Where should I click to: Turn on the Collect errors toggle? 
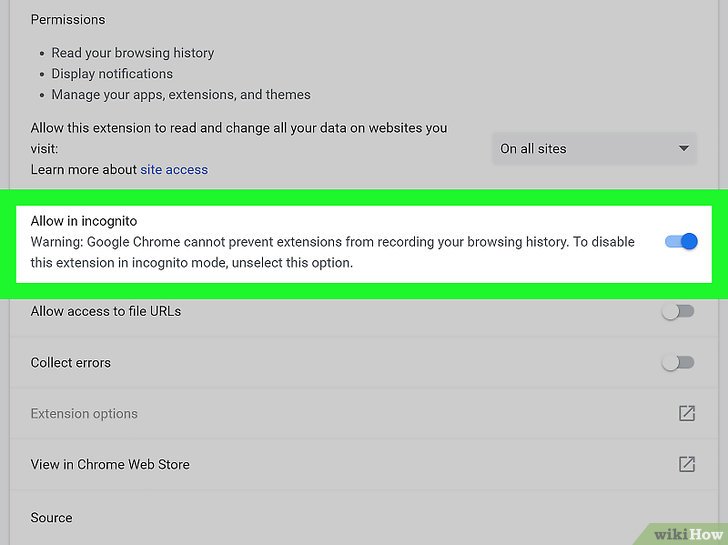(x=678, y=362)
